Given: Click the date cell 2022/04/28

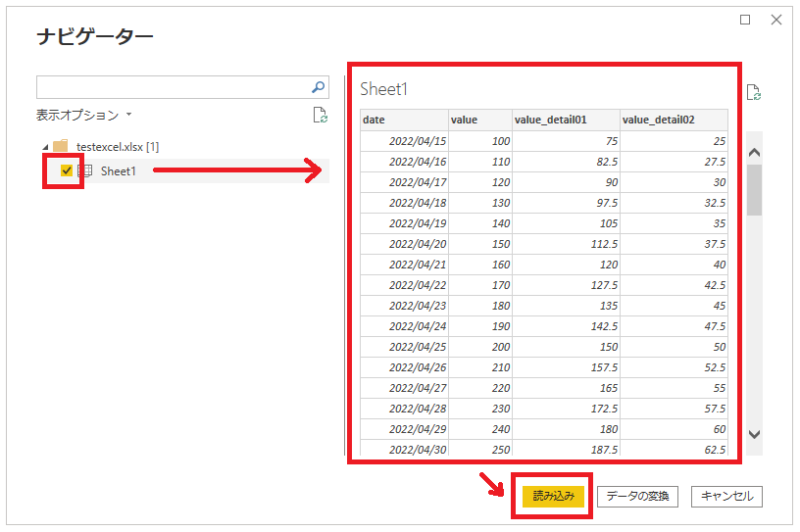Looking at the screenshot, I should coord(404,409).
